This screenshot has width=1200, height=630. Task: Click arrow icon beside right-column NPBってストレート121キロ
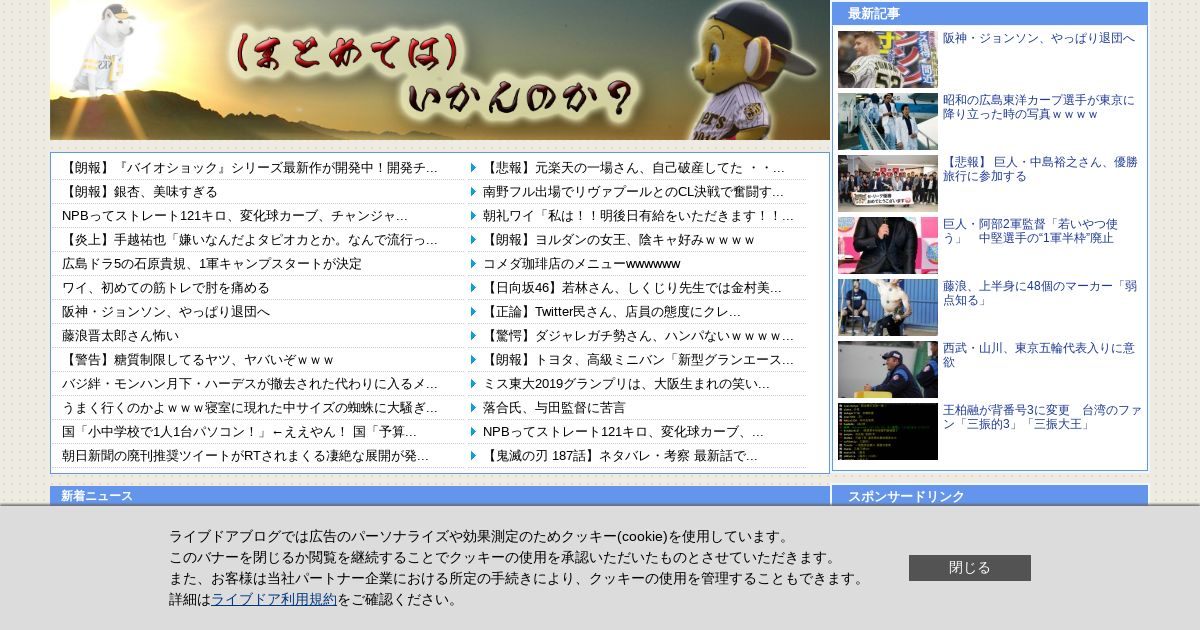tap(474, 431)
